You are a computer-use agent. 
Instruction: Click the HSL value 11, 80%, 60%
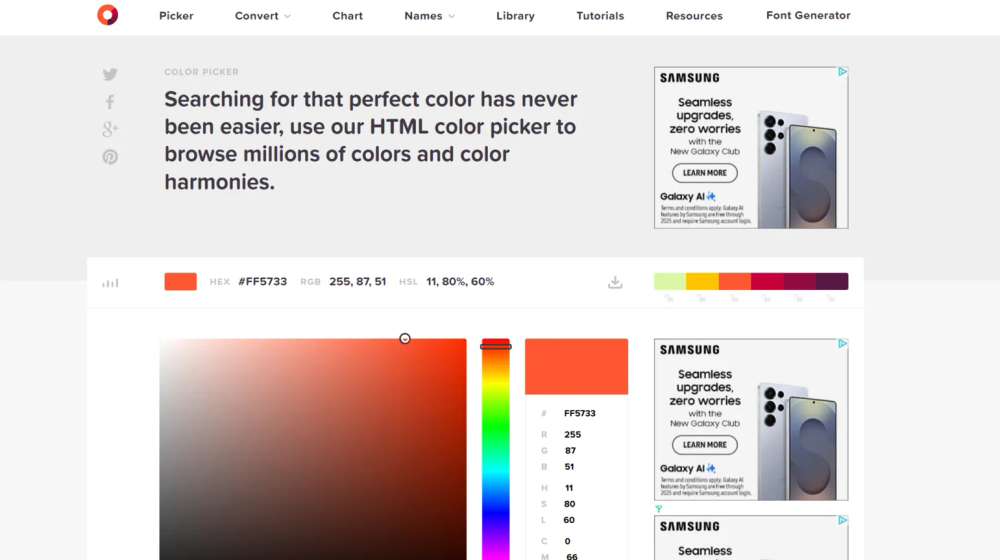click(460, 281)
